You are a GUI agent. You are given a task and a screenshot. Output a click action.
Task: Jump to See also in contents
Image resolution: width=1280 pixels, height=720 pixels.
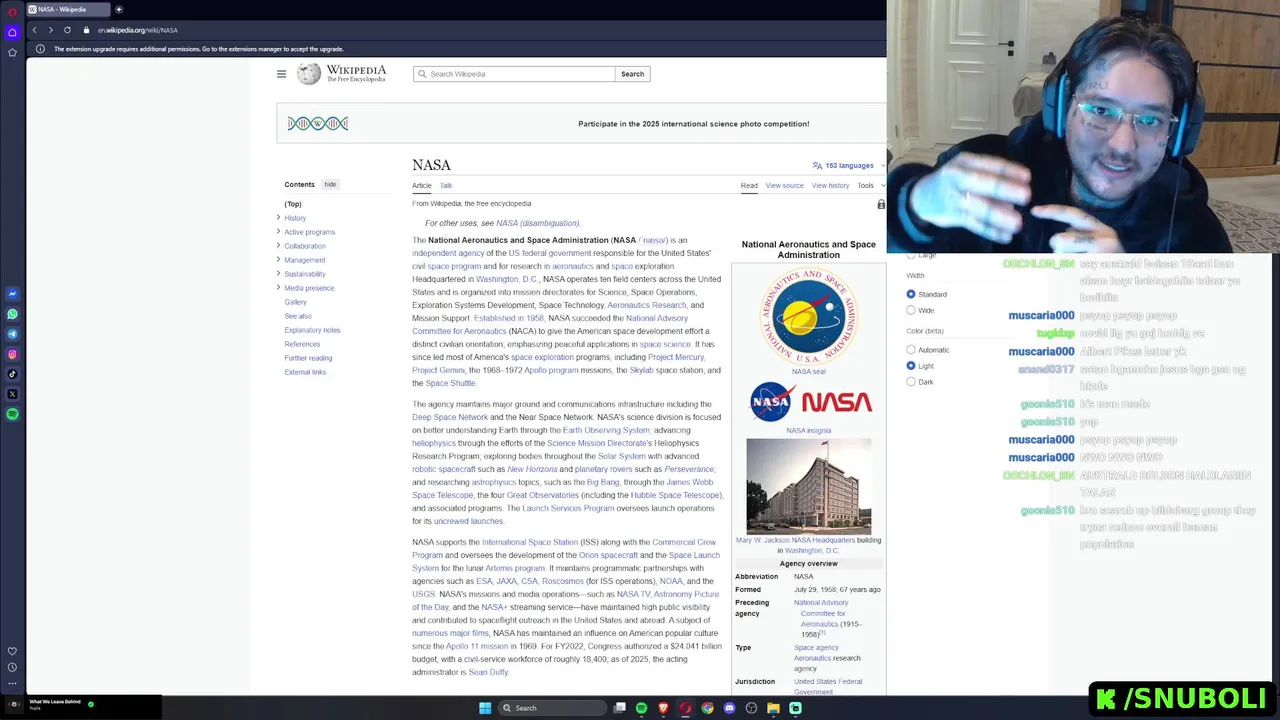click(298, 316)
